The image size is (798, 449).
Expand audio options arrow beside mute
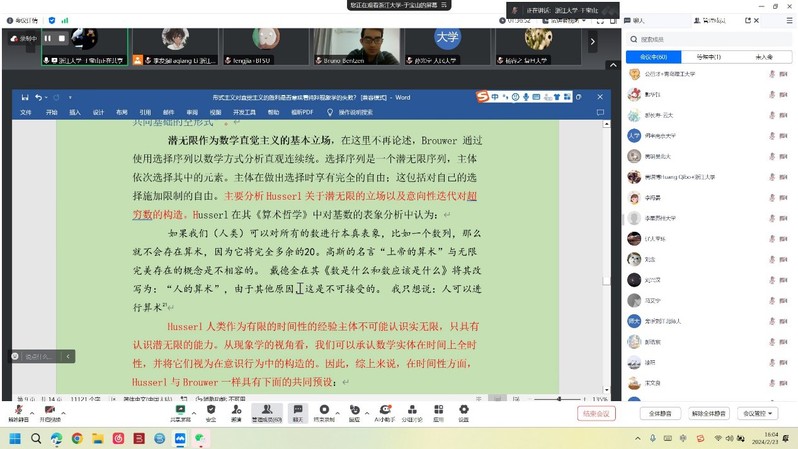[32, 413]
